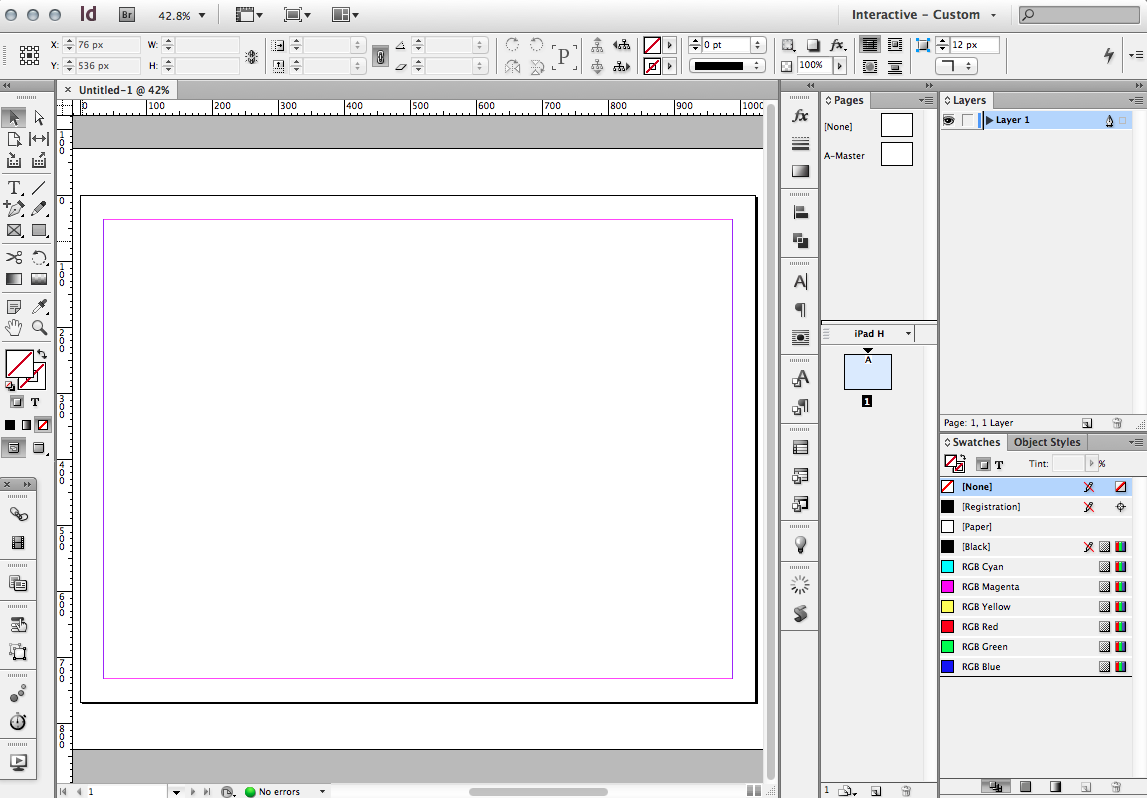Viewport: 1147px width, 798px height.
Task: Open the Table panel icon
Action: click(800, 448)
